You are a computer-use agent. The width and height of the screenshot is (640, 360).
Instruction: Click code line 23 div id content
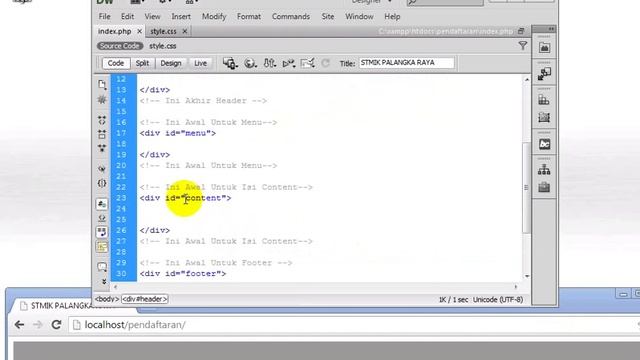(x=185, y=198)
